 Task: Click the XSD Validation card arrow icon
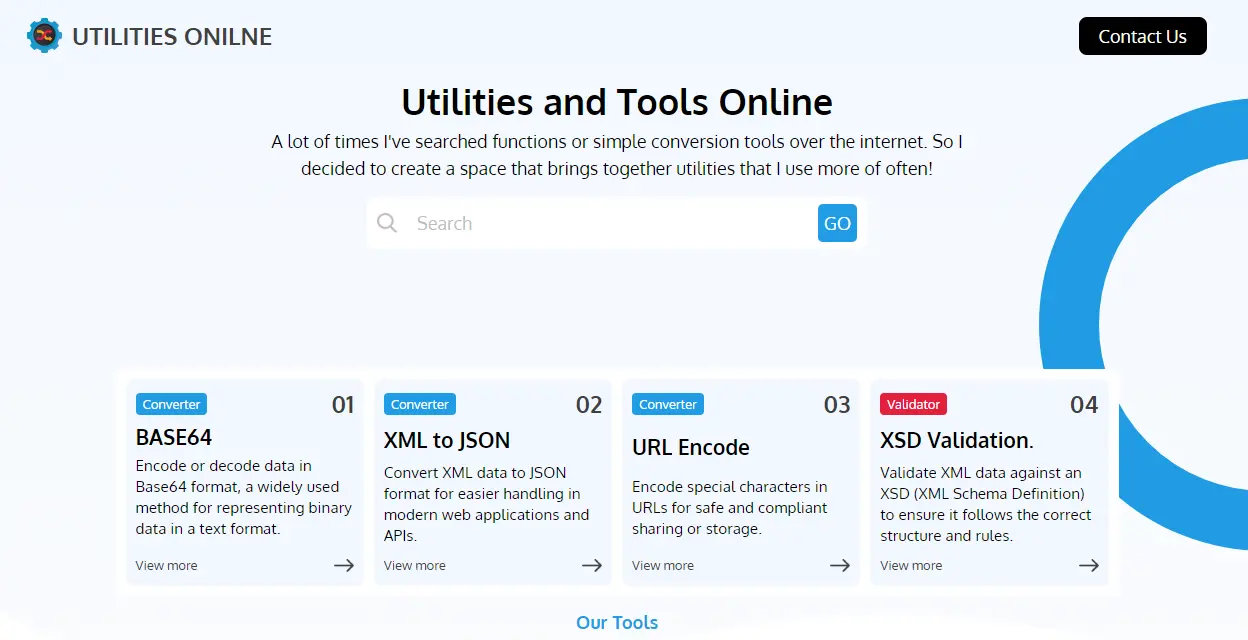pos(1088,565)
